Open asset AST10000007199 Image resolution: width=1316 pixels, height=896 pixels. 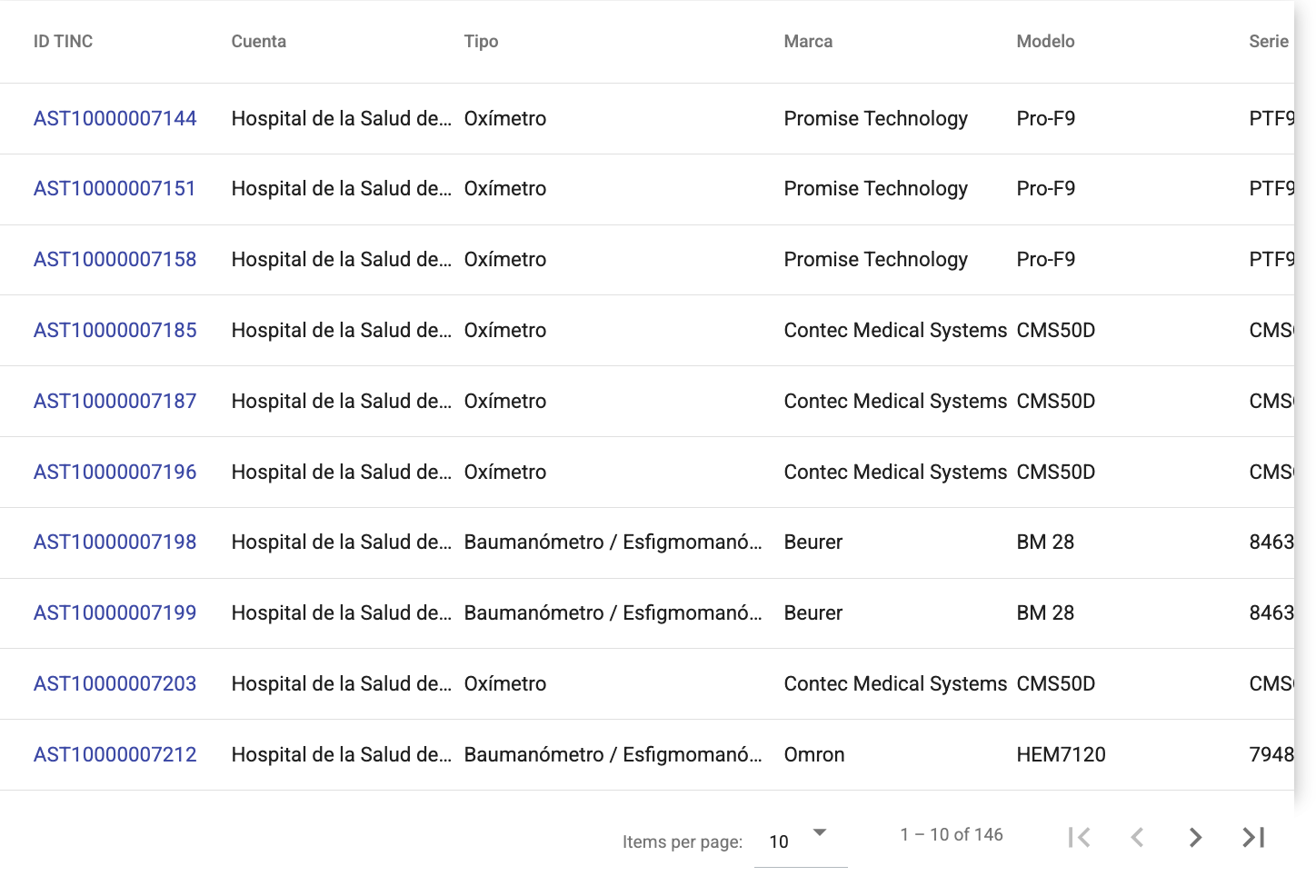click(x=115, y=612)
